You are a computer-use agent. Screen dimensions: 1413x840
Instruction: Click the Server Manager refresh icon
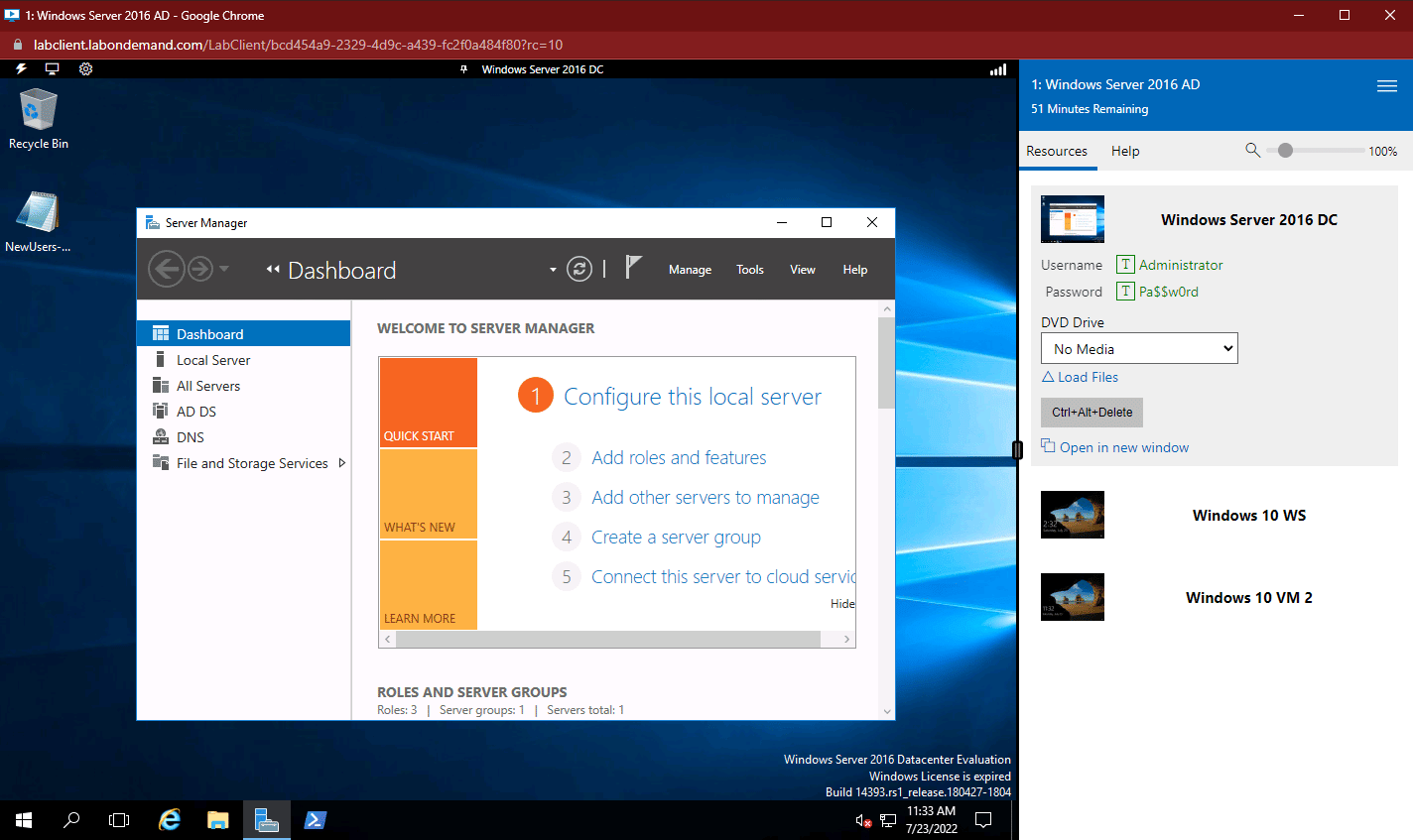579,269
